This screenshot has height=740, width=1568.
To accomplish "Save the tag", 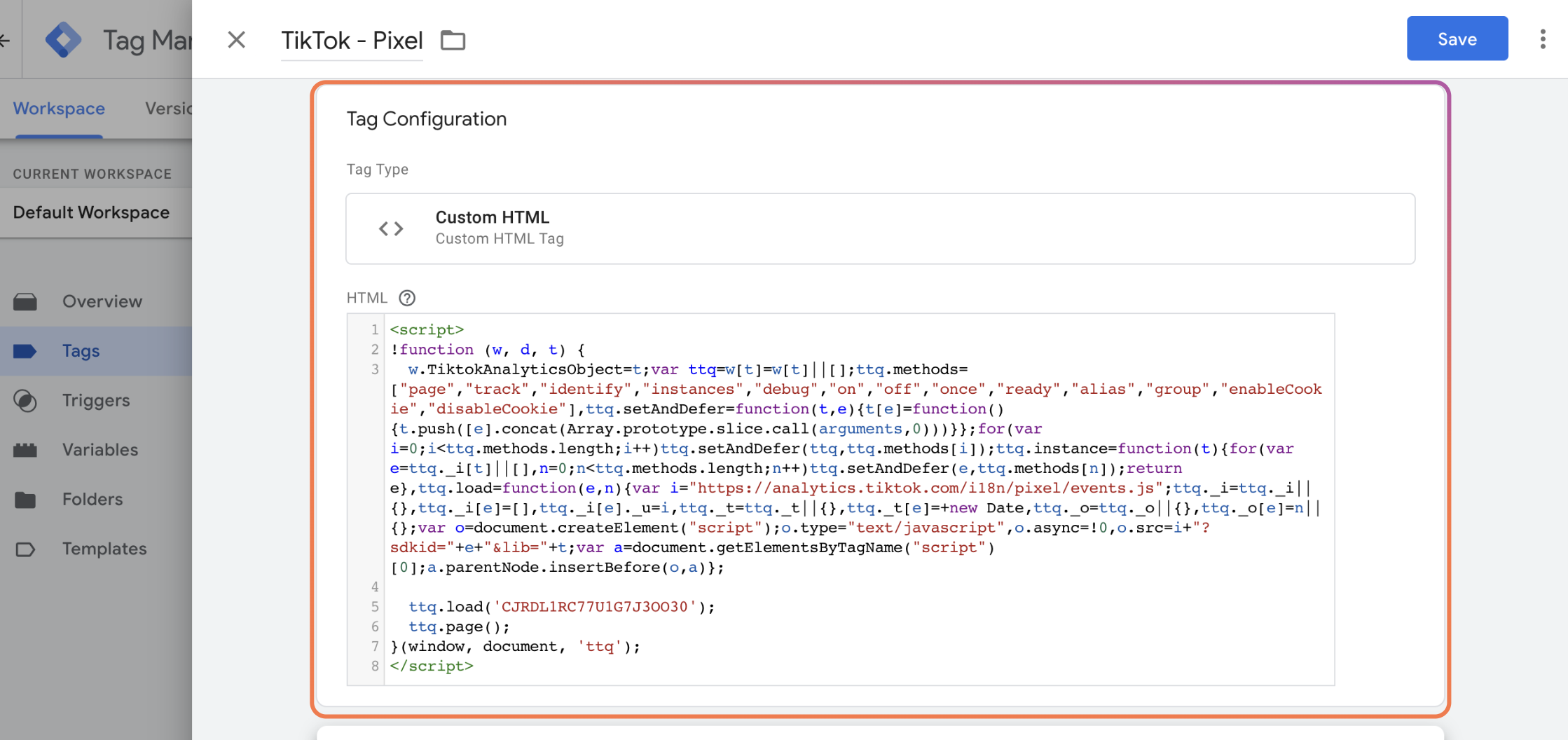I will pos(1457,39).
